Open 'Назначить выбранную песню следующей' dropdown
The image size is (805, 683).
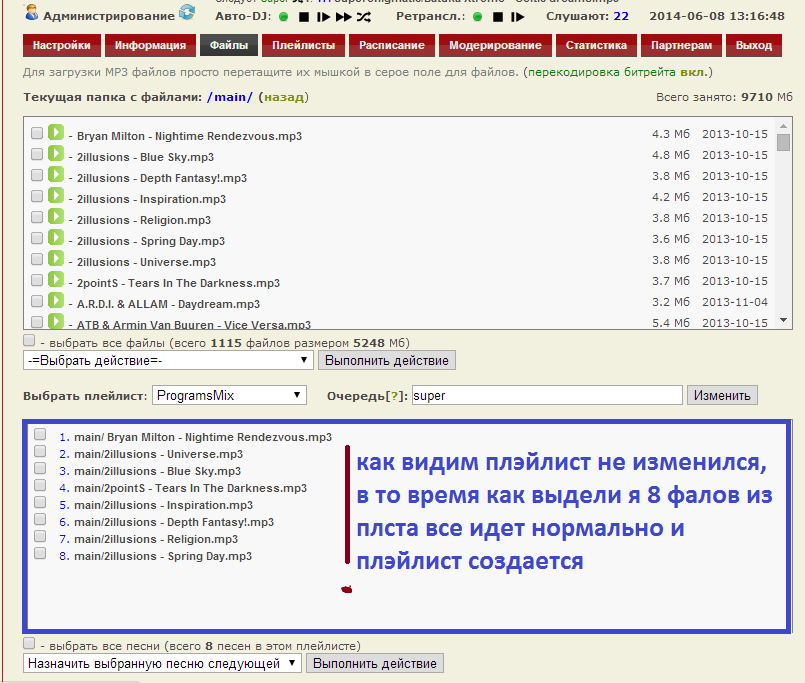pyautogui.click(x=162, y=663)
